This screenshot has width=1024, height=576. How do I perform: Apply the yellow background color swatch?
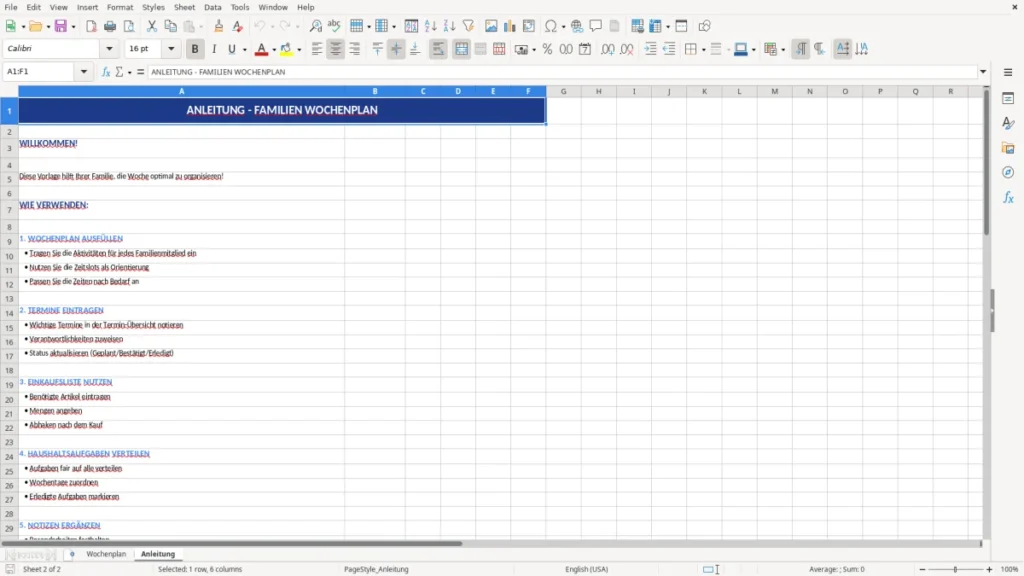click(x=287, y=49)
